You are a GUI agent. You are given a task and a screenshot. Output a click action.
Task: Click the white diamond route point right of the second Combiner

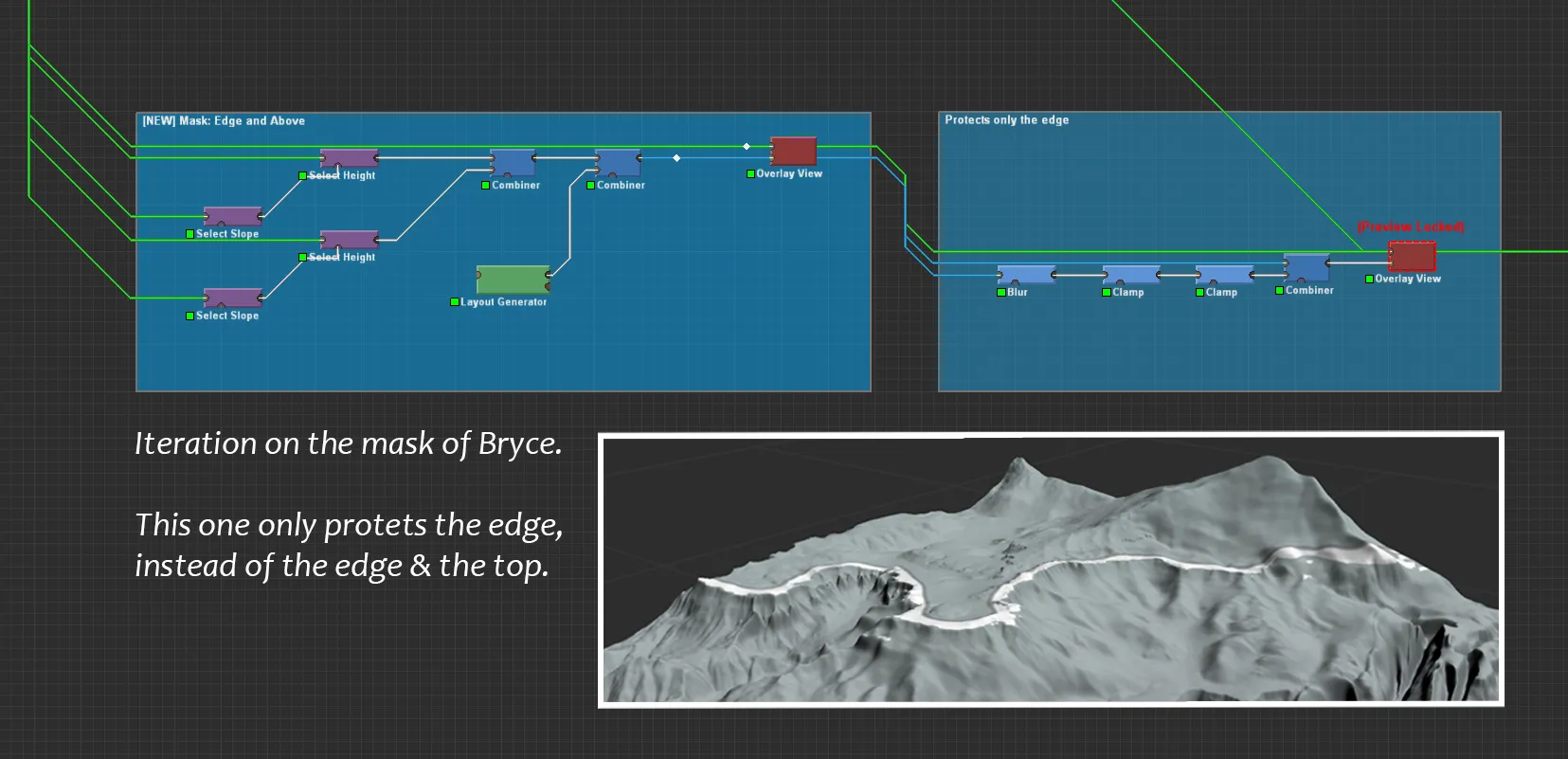pyautogui.click(x=676, y=158)
